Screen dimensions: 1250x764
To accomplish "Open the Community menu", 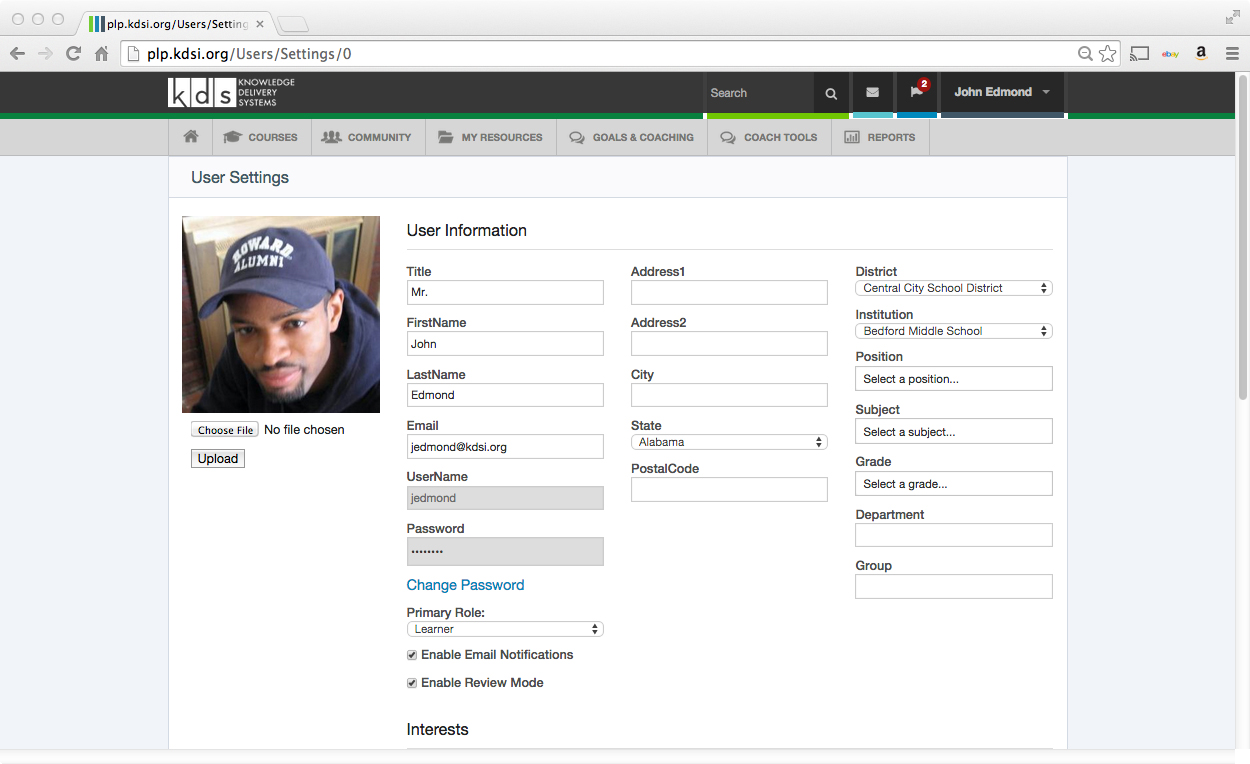I will 366,137.
